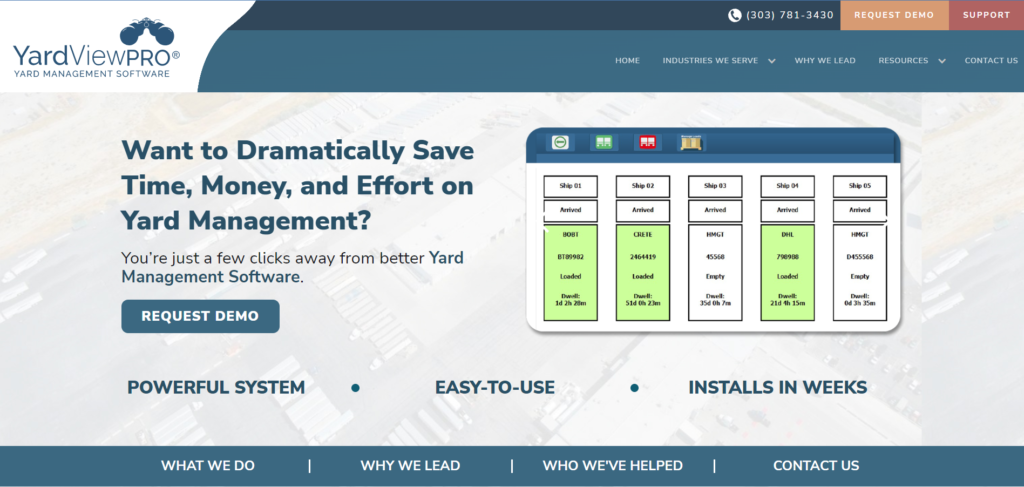This screenshot has height=487, width=1024.
Task: Click trailer number 45568 under Ship 03
Action: (715, 257)
